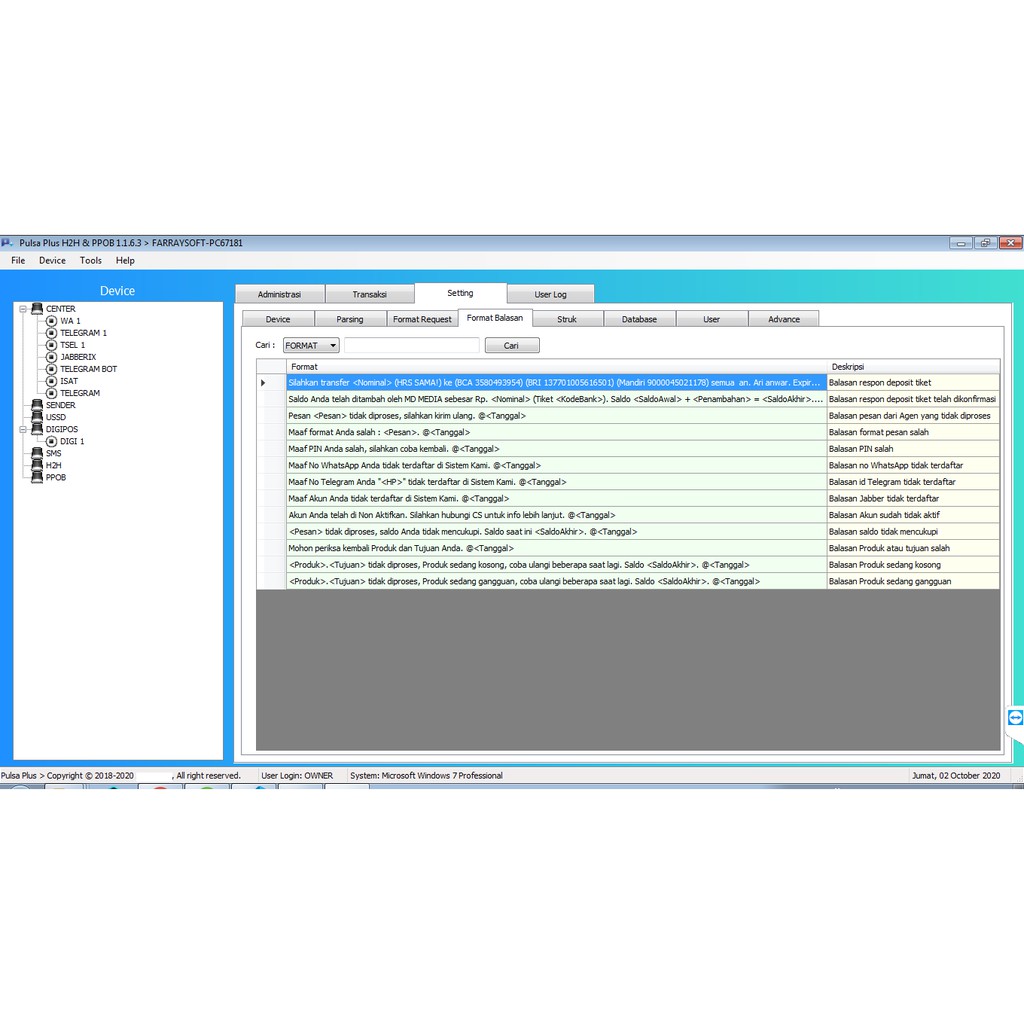Click the PPOB group icon
Viewport: 1024px width, 1024px height.
coord(37,477)
